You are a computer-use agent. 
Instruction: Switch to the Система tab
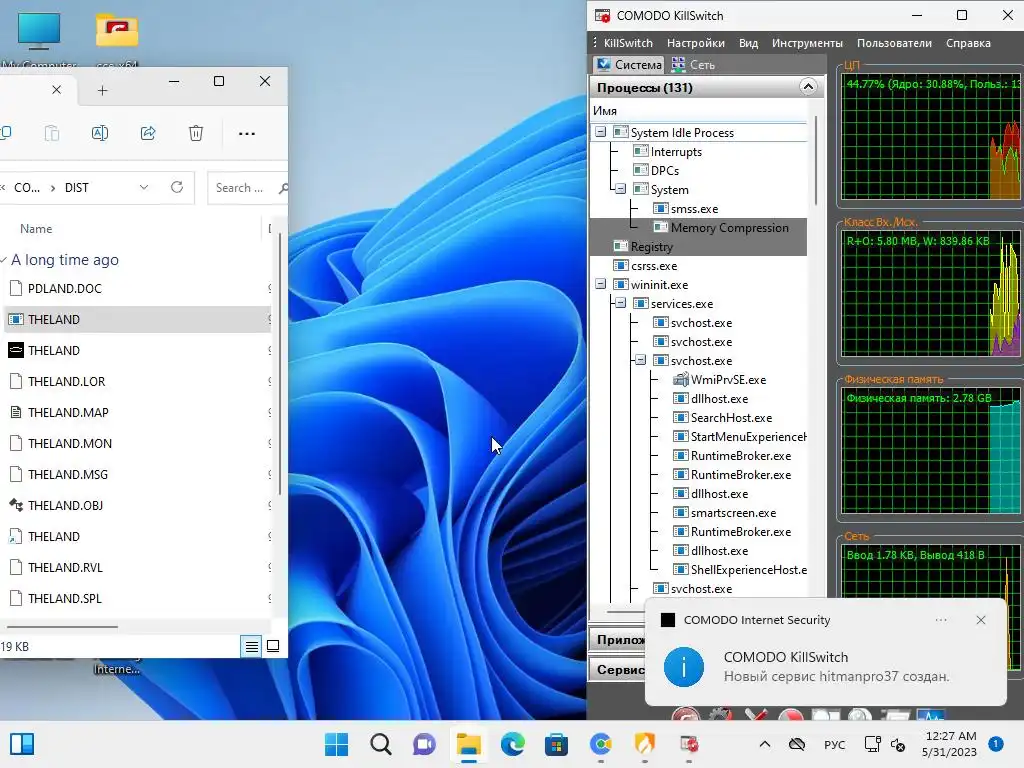pyautogui.click(x=630, y=65)
